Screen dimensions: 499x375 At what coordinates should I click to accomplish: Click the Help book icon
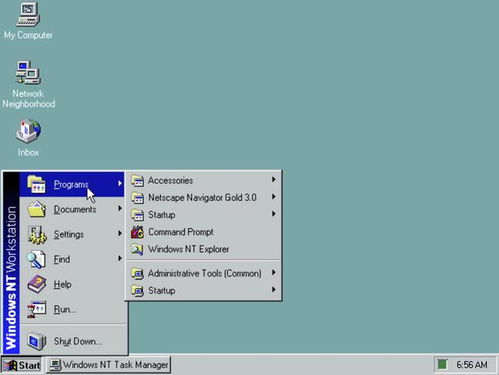[37, 284]
